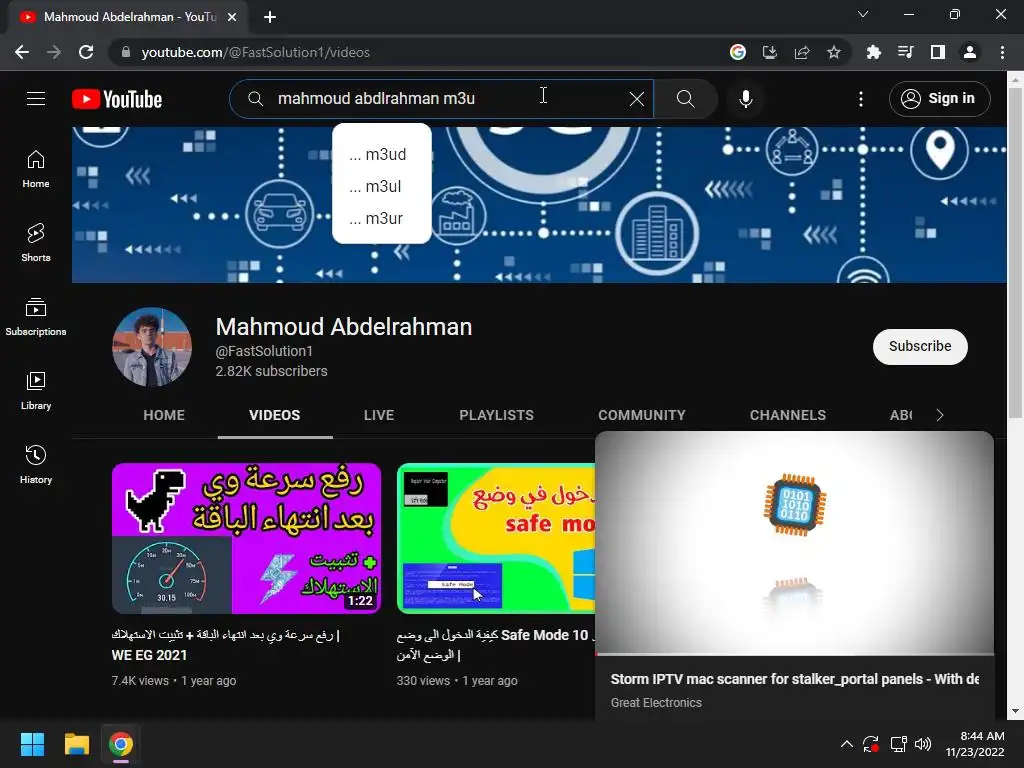Click the Sign in button
Viewport: 1024px width, 768px height.
(x=939, y=99)
